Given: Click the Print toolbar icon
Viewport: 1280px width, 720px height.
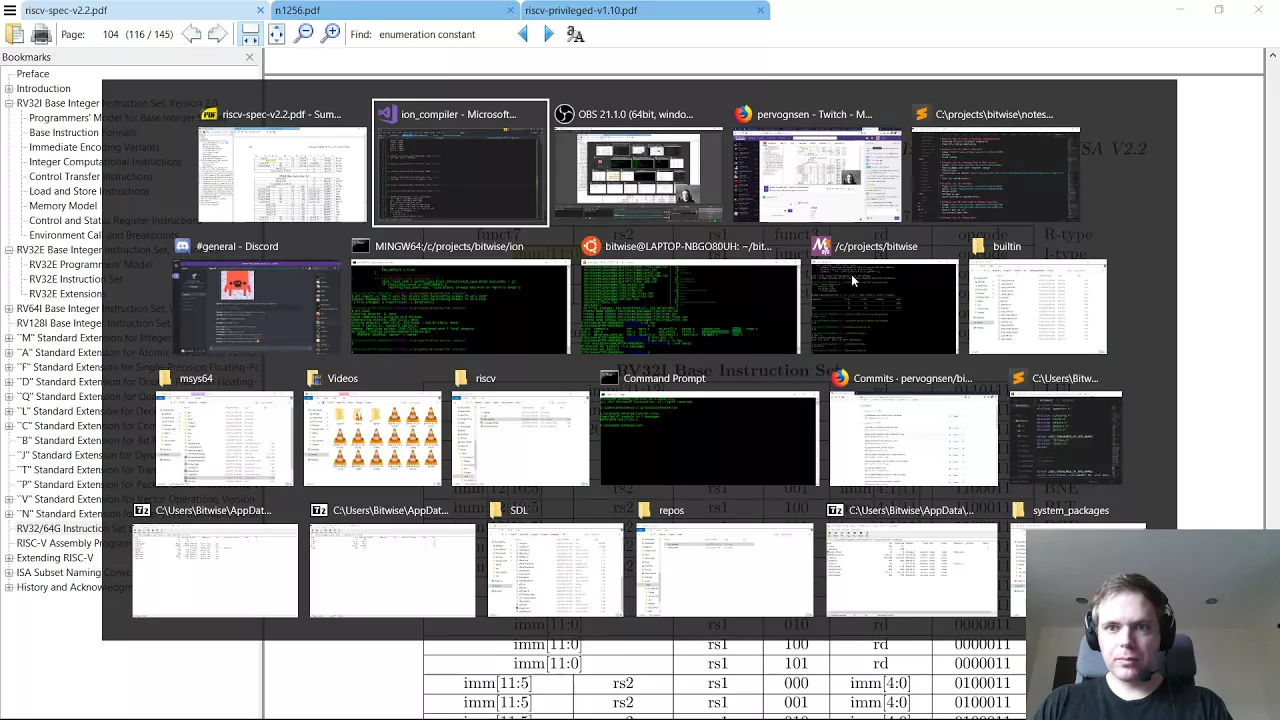Looking at the screenshot, I should point(41,34).
